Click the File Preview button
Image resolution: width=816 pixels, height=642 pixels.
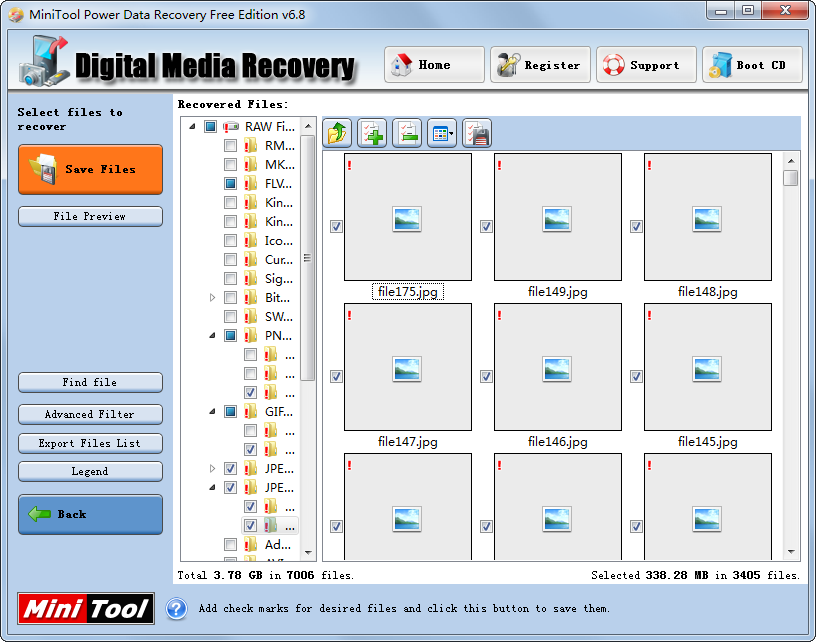91,216
